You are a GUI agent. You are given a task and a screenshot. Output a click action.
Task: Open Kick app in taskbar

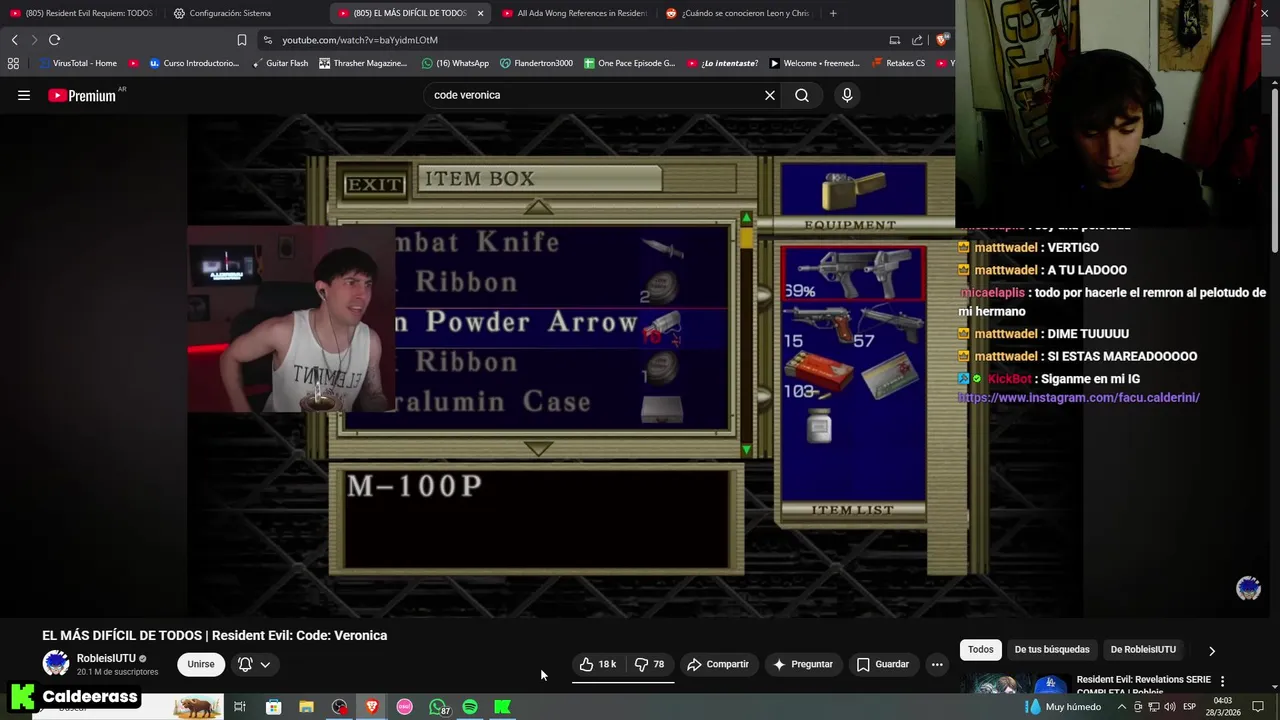point(503,707)
